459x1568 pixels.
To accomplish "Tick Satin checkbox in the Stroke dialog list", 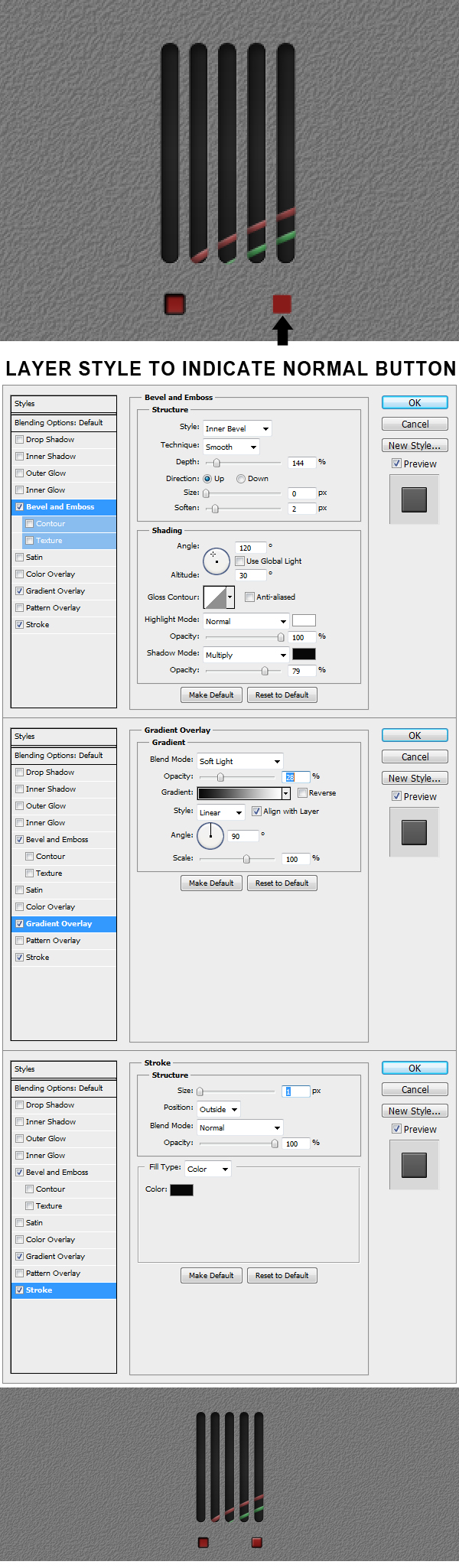I will coord(20,1223).
